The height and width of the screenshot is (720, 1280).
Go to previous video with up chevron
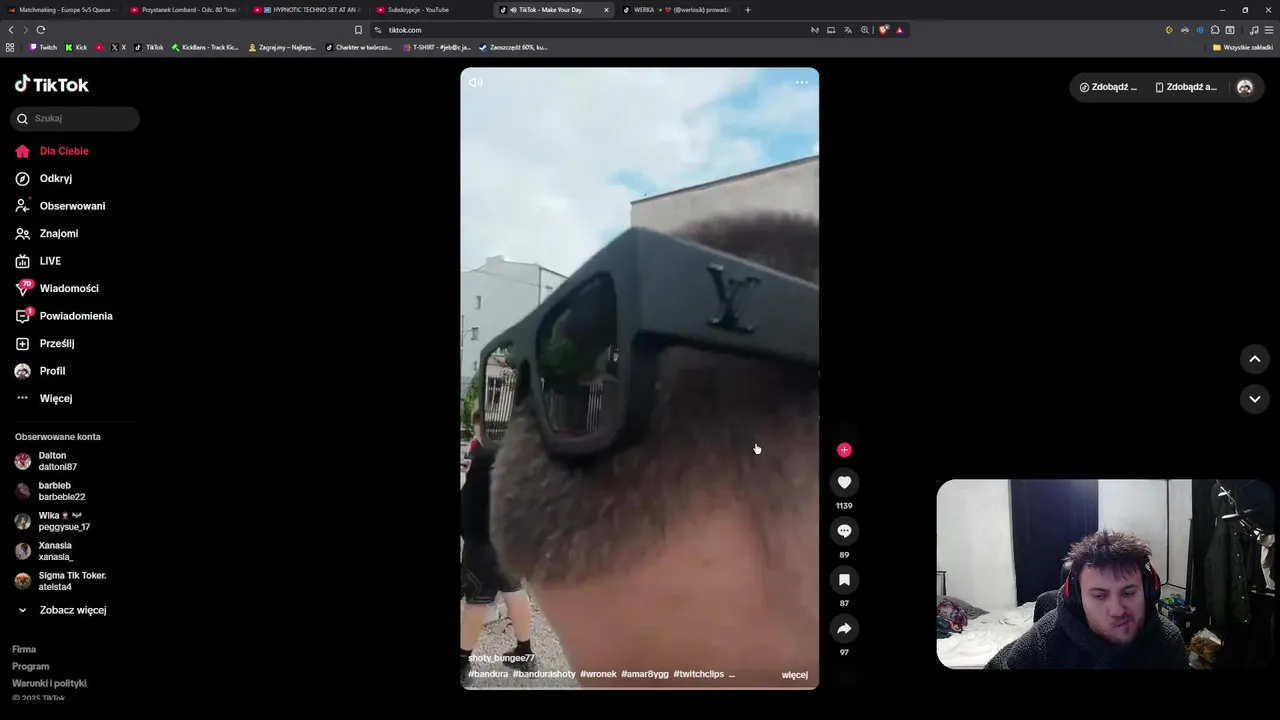coord(1255,359)
